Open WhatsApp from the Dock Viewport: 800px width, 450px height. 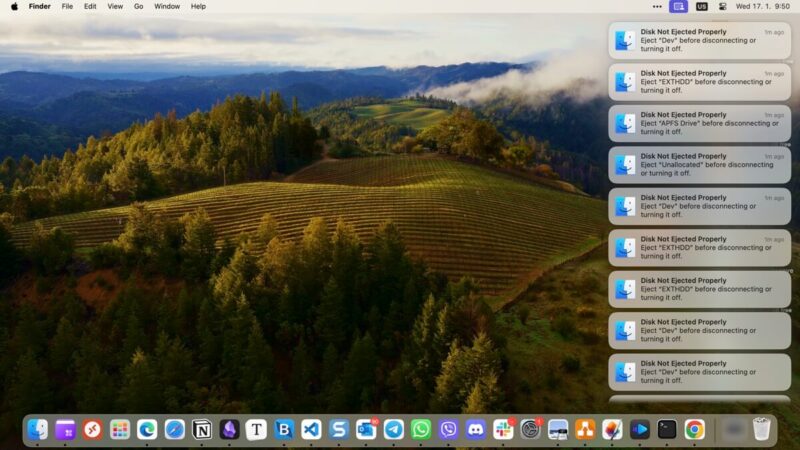pos(420,430)
